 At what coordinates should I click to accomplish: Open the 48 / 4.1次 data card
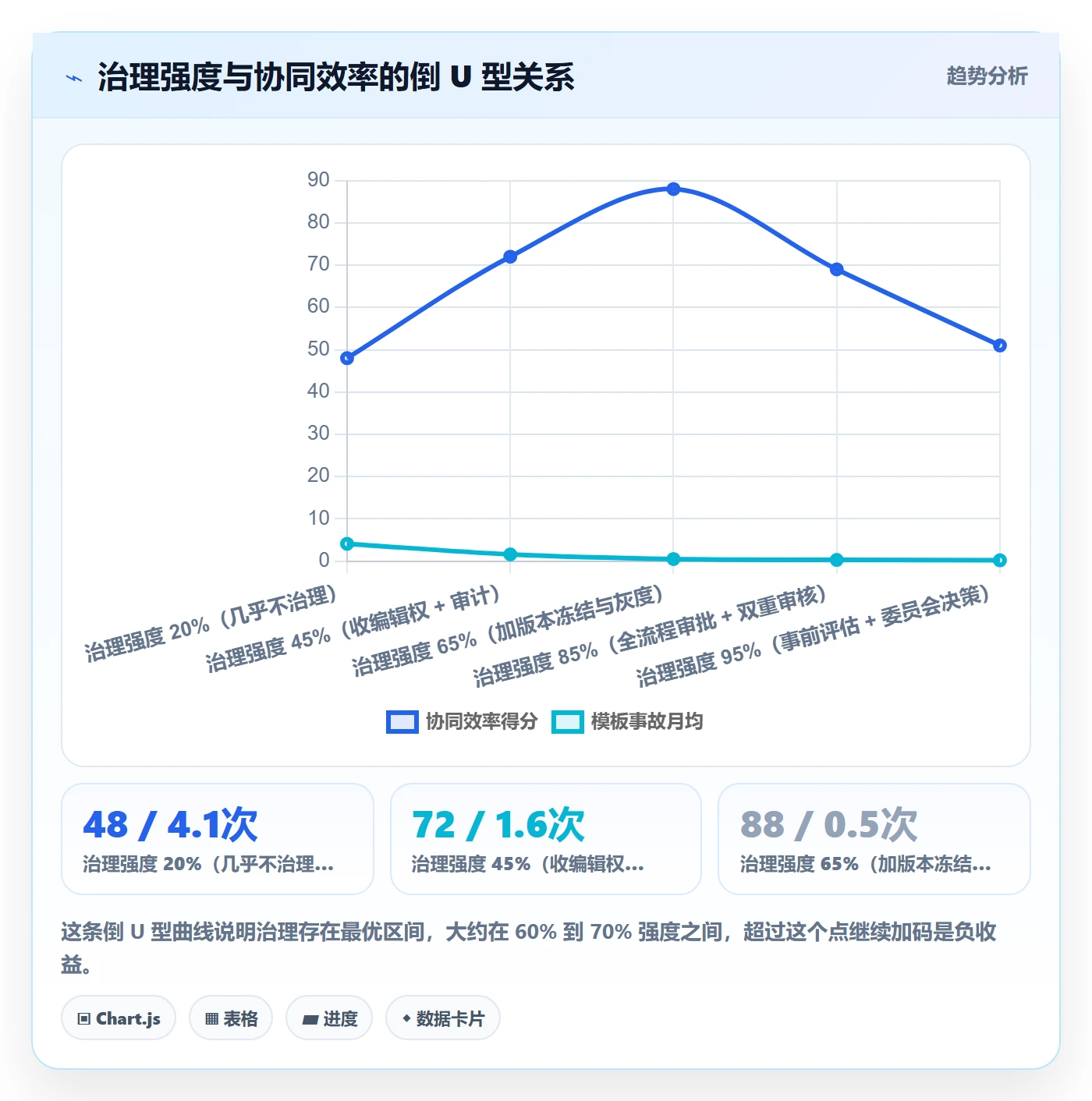[218, 839]
